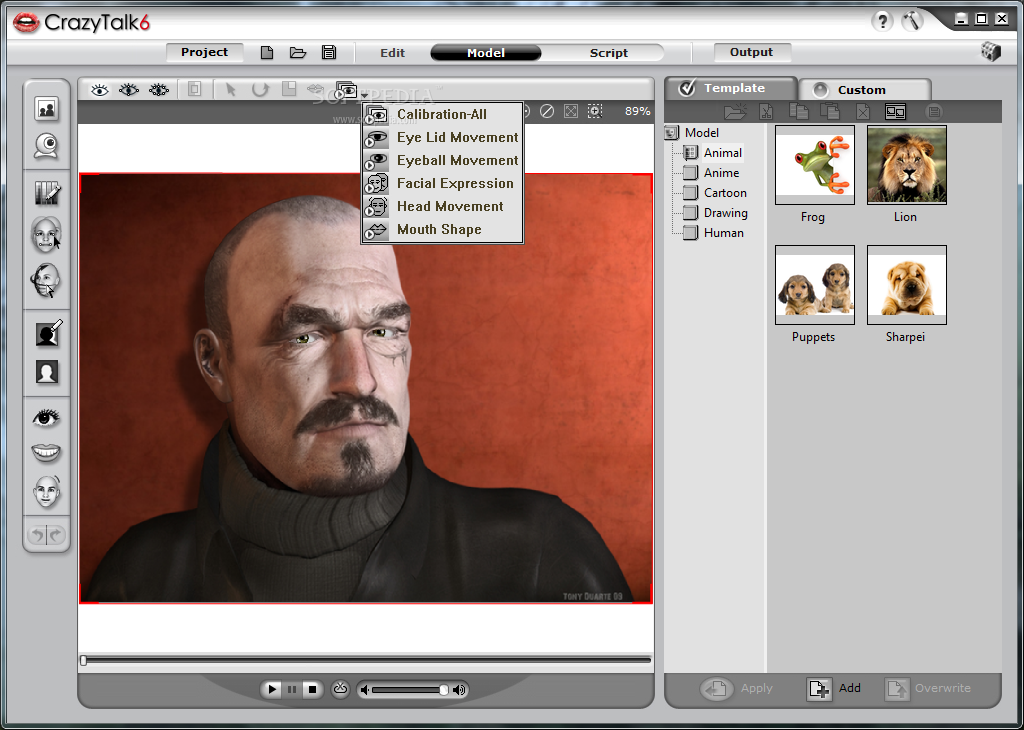This screenshot has height=730, width=1024.
Task: Click the silhouette mask tool
Action: [46, 333]
